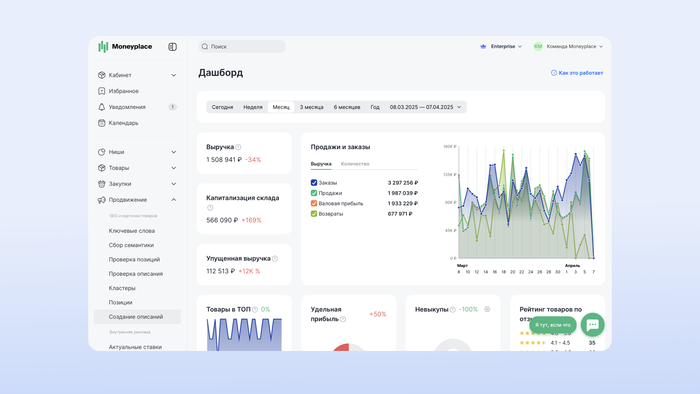Expand the Товары section chevron

point(174,168)
